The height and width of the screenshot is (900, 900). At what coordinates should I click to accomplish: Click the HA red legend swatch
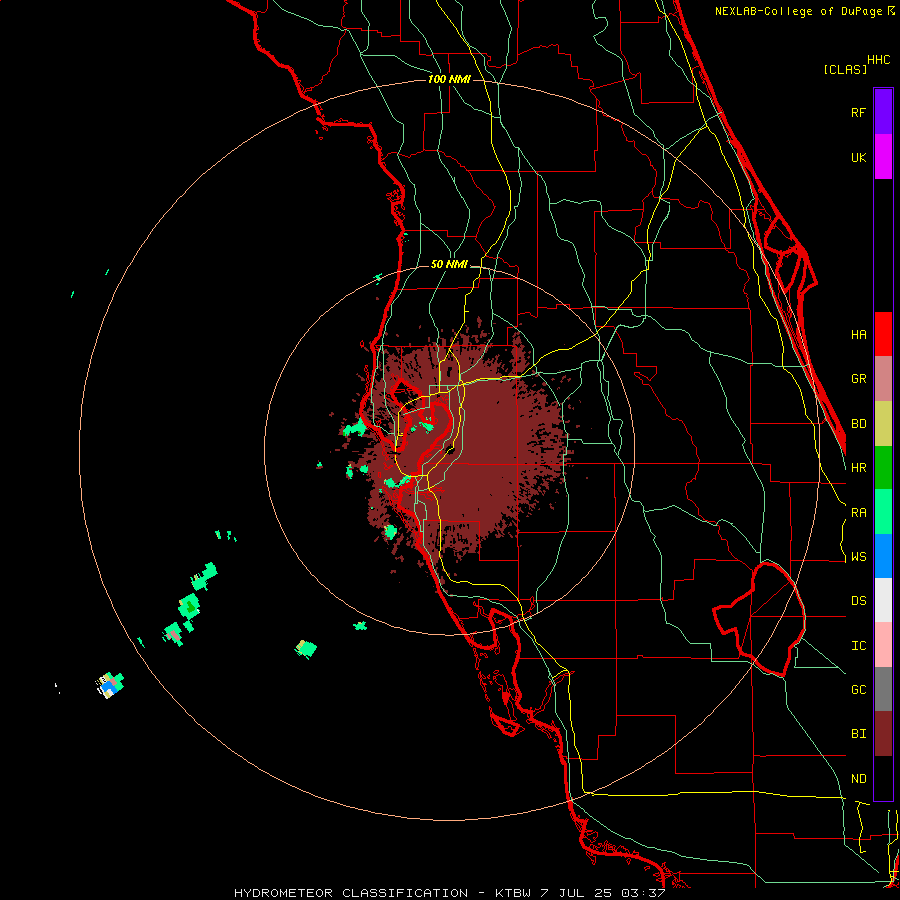[883, 334]
